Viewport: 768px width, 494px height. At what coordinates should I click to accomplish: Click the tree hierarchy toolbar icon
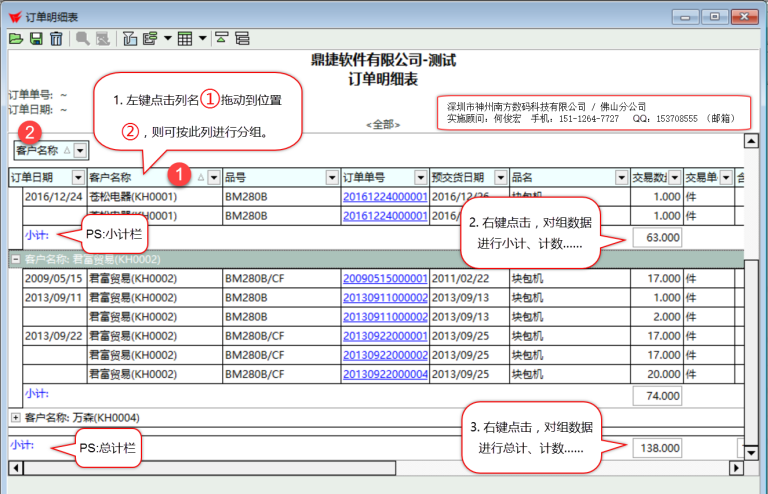pos(242,39)
